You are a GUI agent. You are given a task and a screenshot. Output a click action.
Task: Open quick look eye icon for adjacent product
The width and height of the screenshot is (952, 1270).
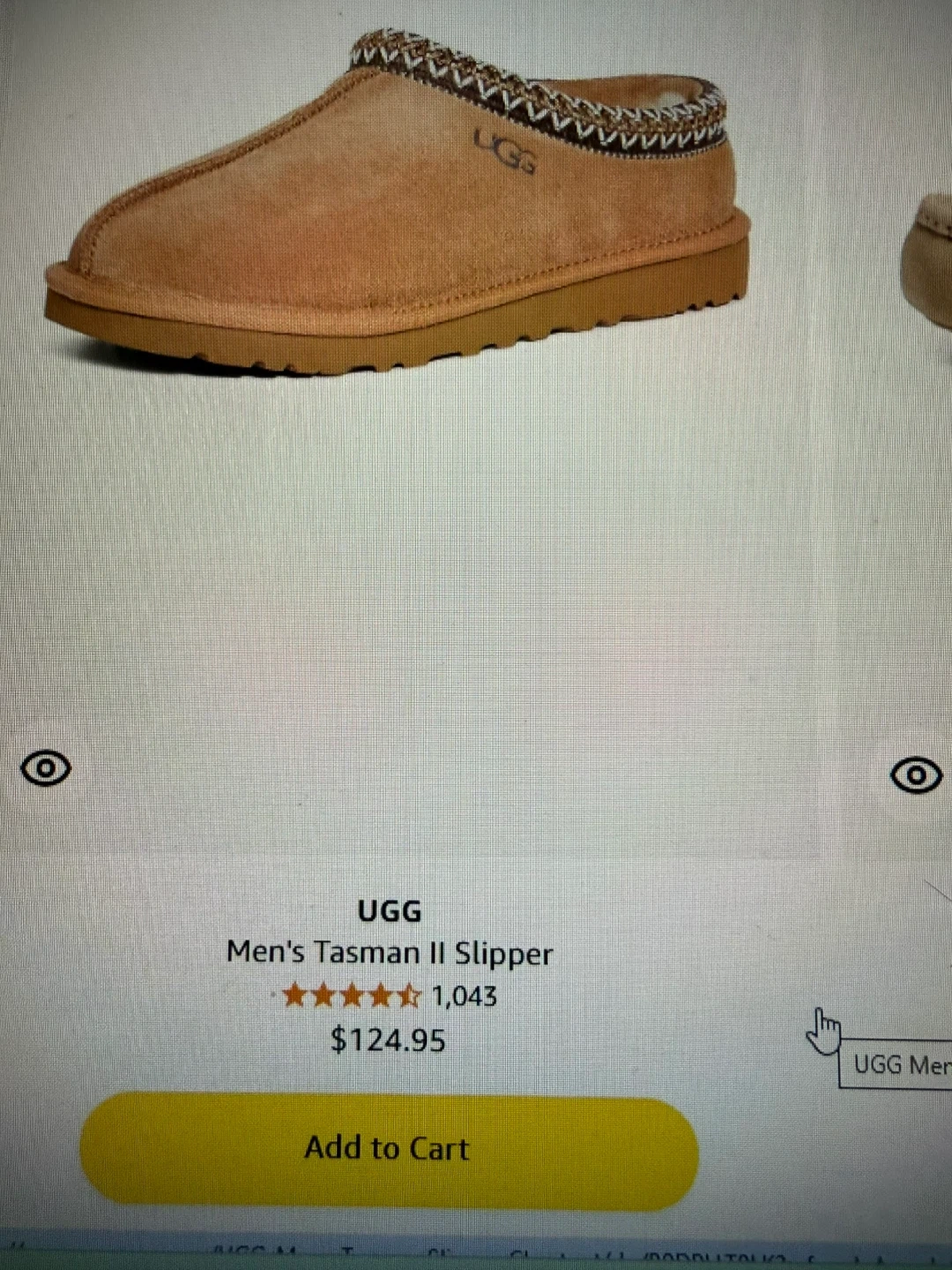click(x=917, y=775)
